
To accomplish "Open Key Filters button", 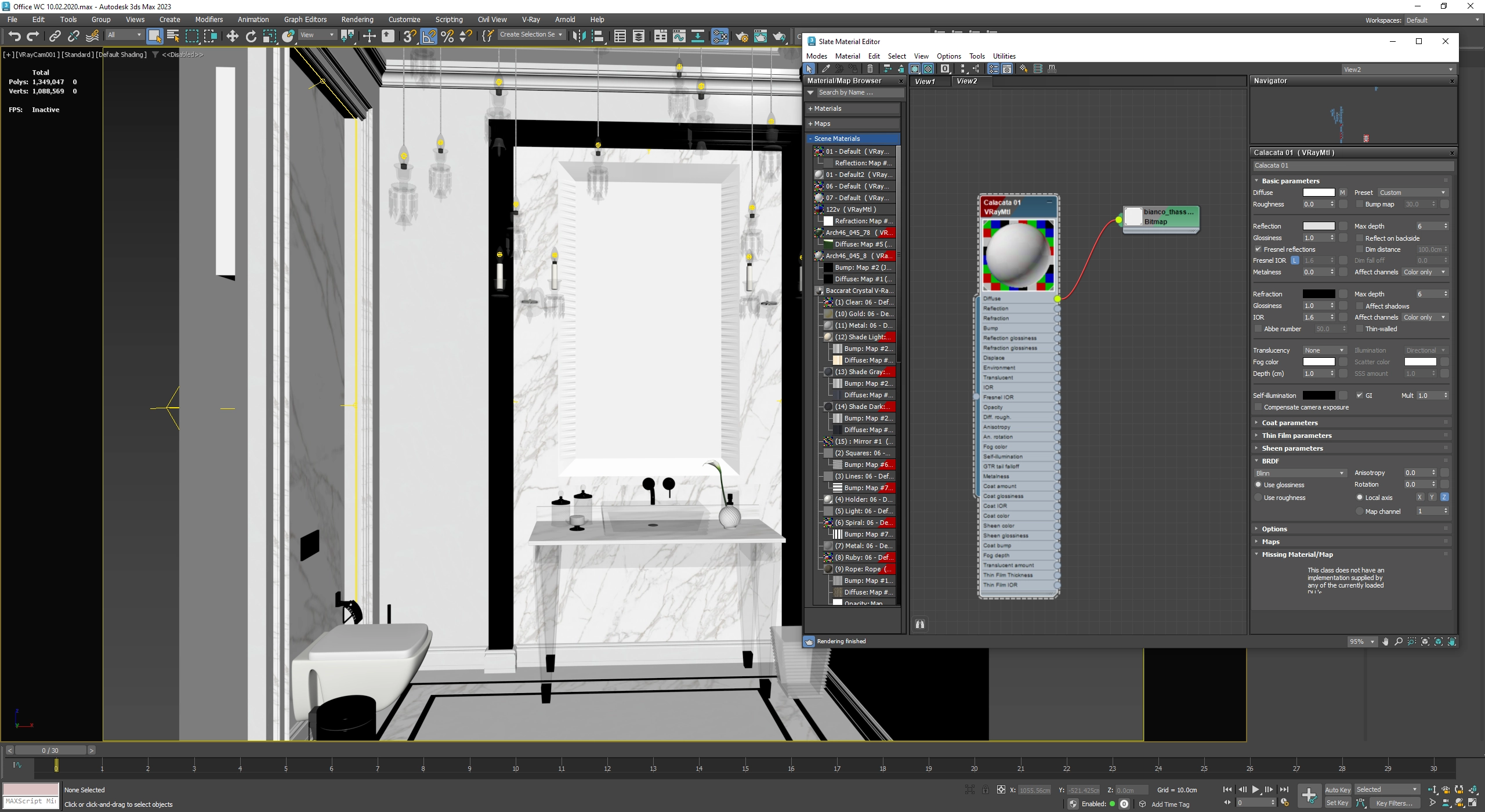I will coord(1394,803).
